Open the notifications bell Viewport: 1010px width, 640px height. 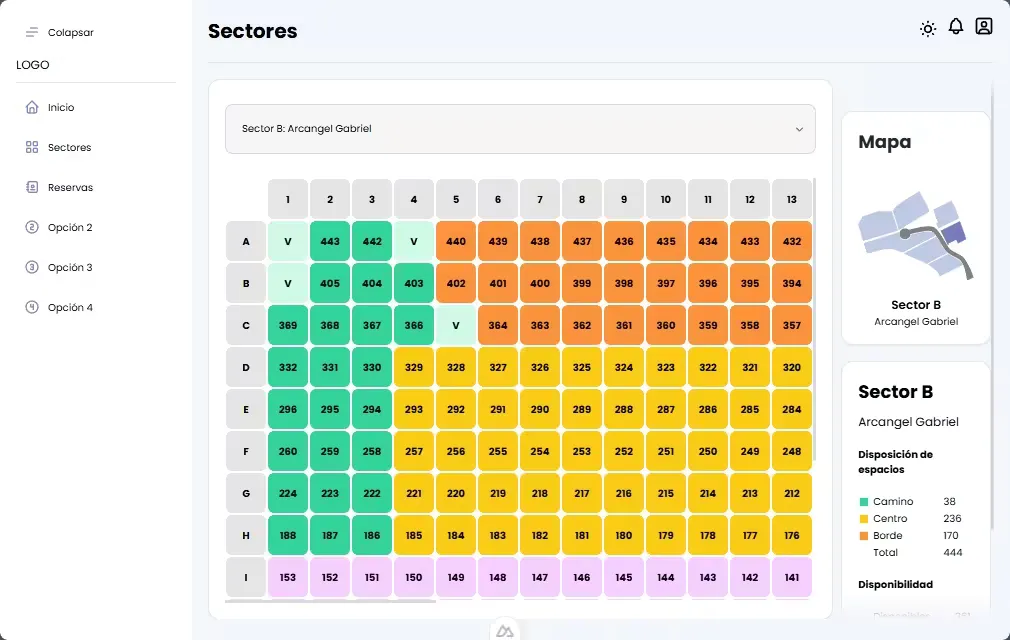coord(956,27)
